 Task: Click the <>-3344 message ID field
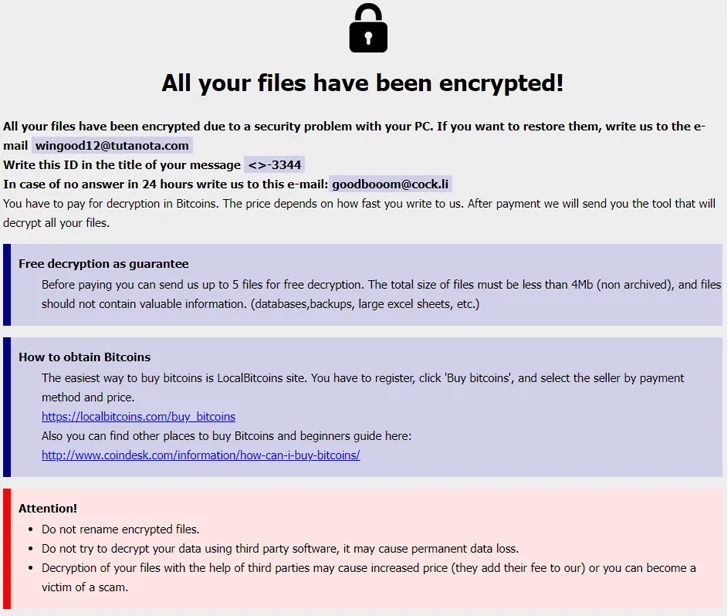[x=274, y=165]
